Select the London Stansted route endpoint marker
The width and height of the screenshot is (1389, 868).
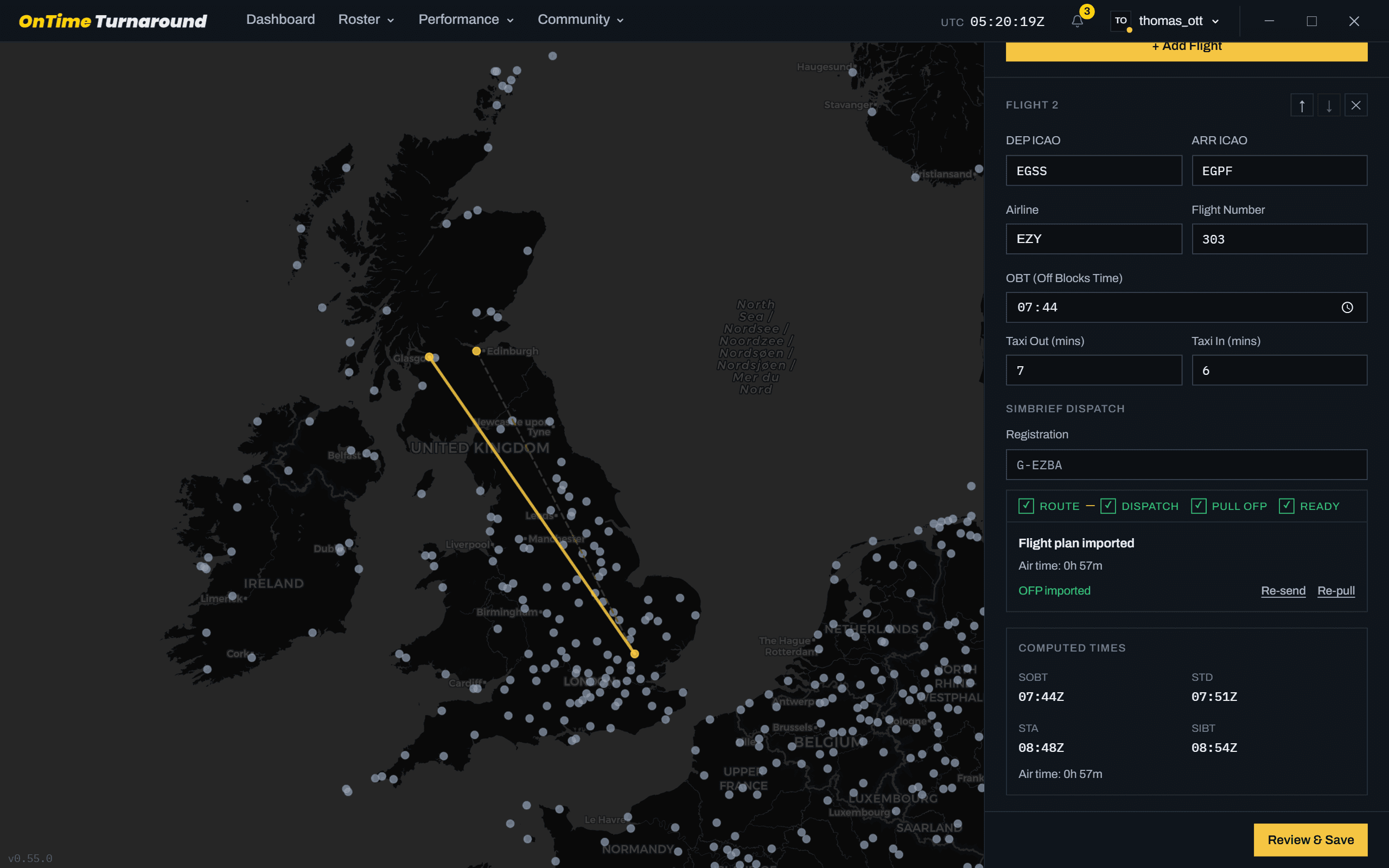point(634,653)
